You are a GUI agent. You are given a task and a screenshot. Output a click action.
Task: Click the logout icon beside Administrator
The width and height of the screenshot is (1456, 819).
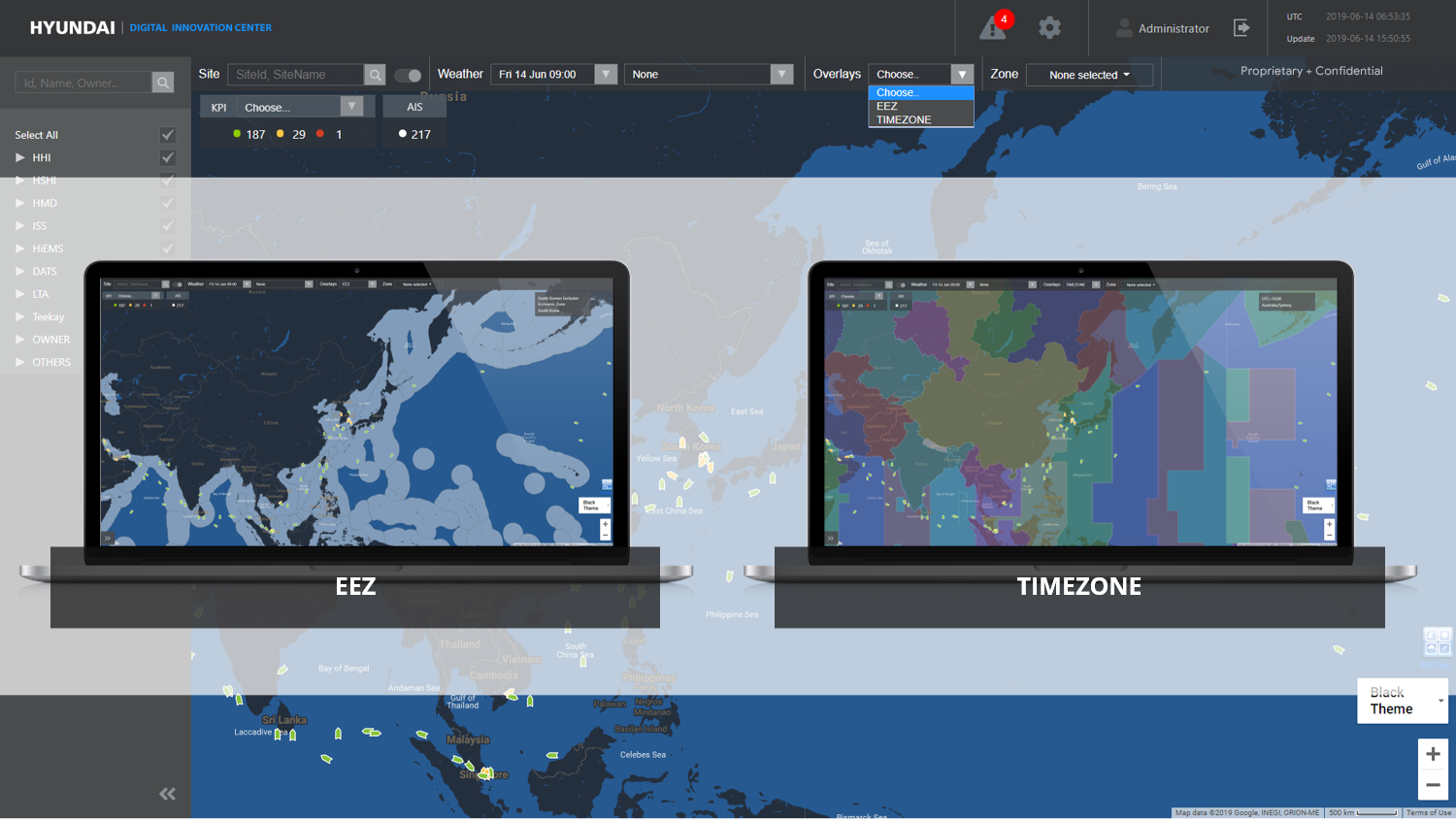(1241, 27)
